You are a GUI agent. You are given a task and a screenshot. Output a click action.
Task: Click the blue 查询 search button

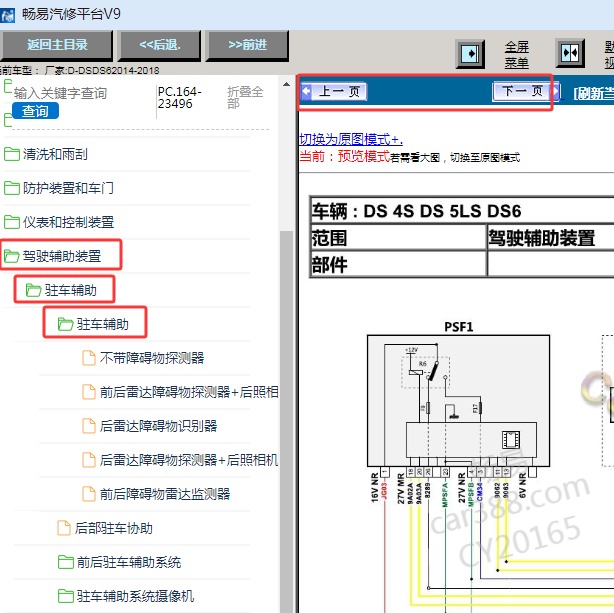tap(35, 111)
